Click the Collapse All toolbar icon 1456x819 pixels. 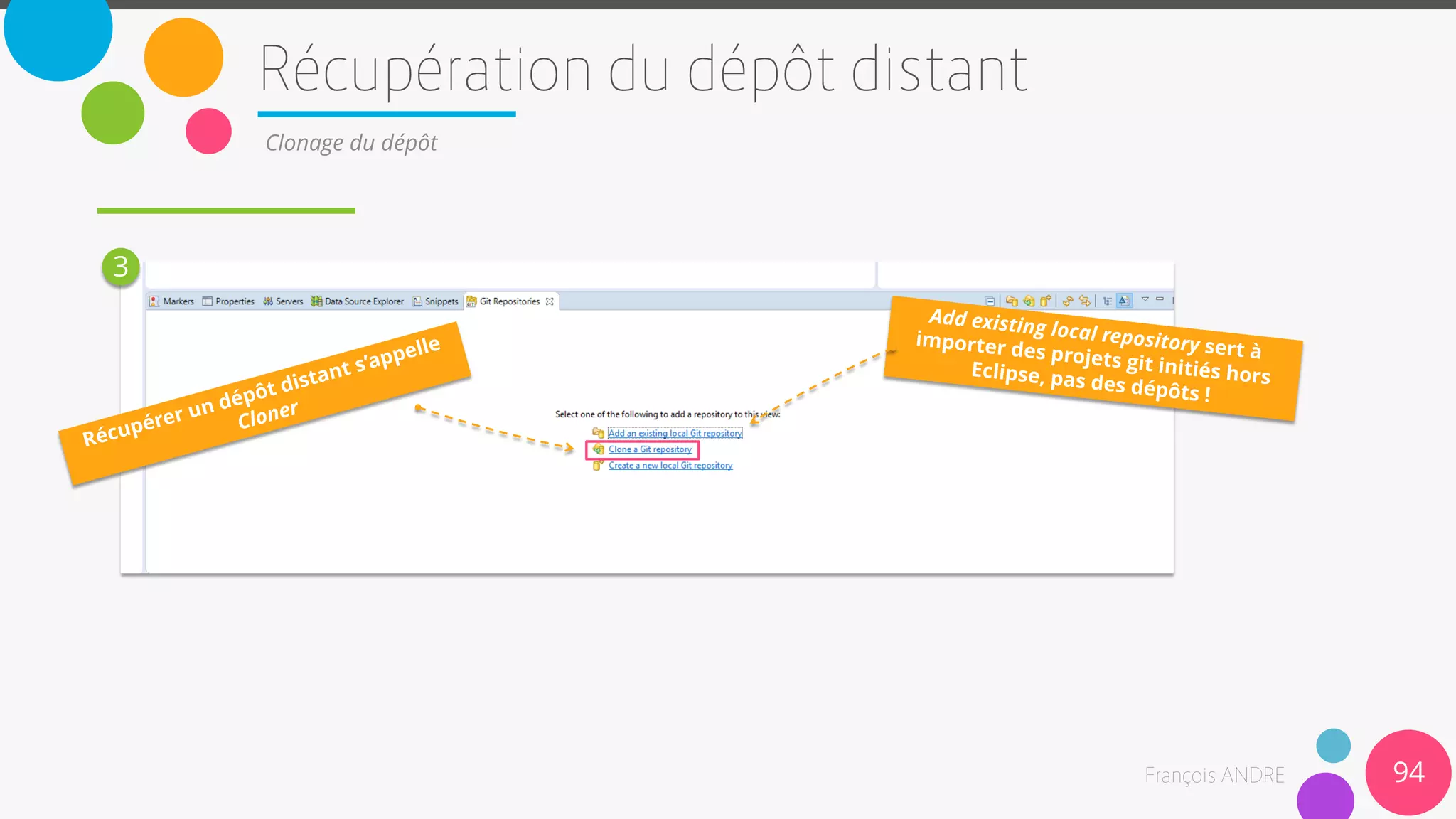[x=990, y=301]
